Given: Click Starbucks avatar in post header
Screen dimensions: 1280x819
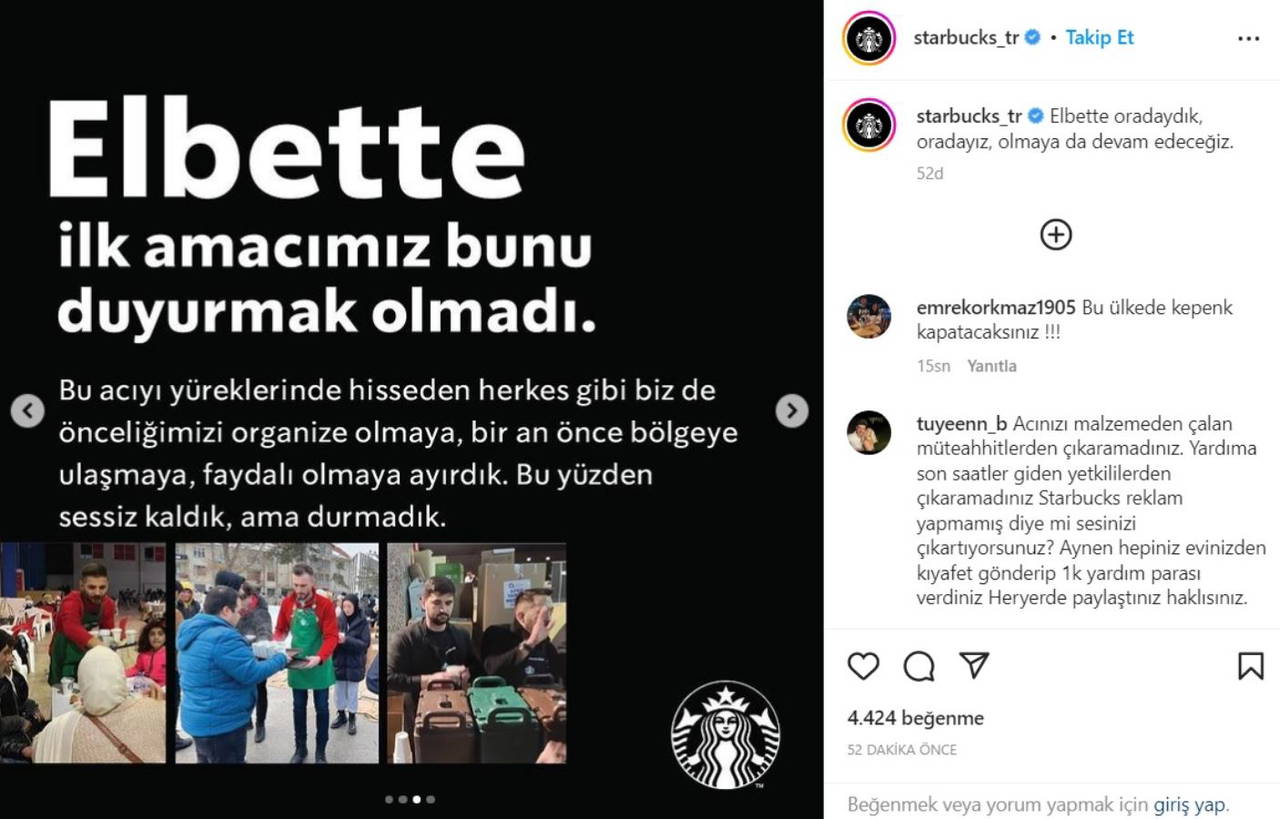Looking at the screenshot, I should coord(869,39).
